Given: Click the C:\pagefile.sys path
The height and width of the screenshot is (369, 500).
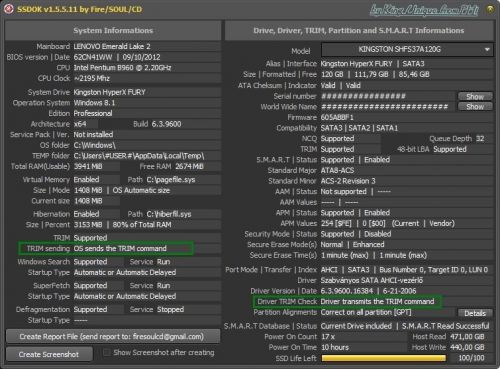Looking at the screenshot, I should tap(171, 180).
